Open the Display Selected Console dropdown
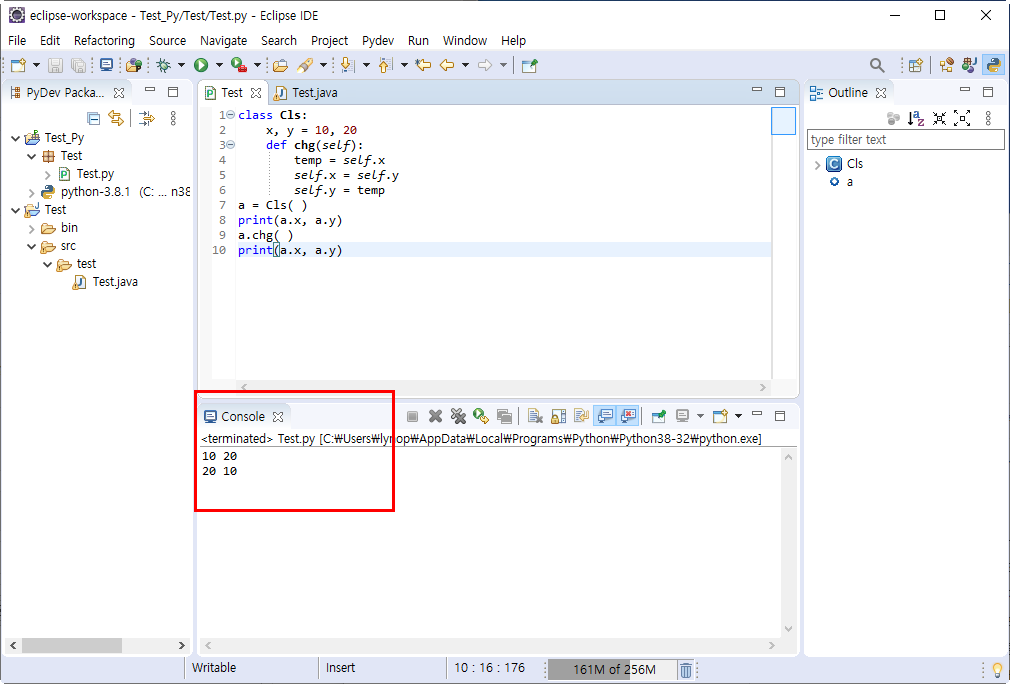 tap(700, 416)
